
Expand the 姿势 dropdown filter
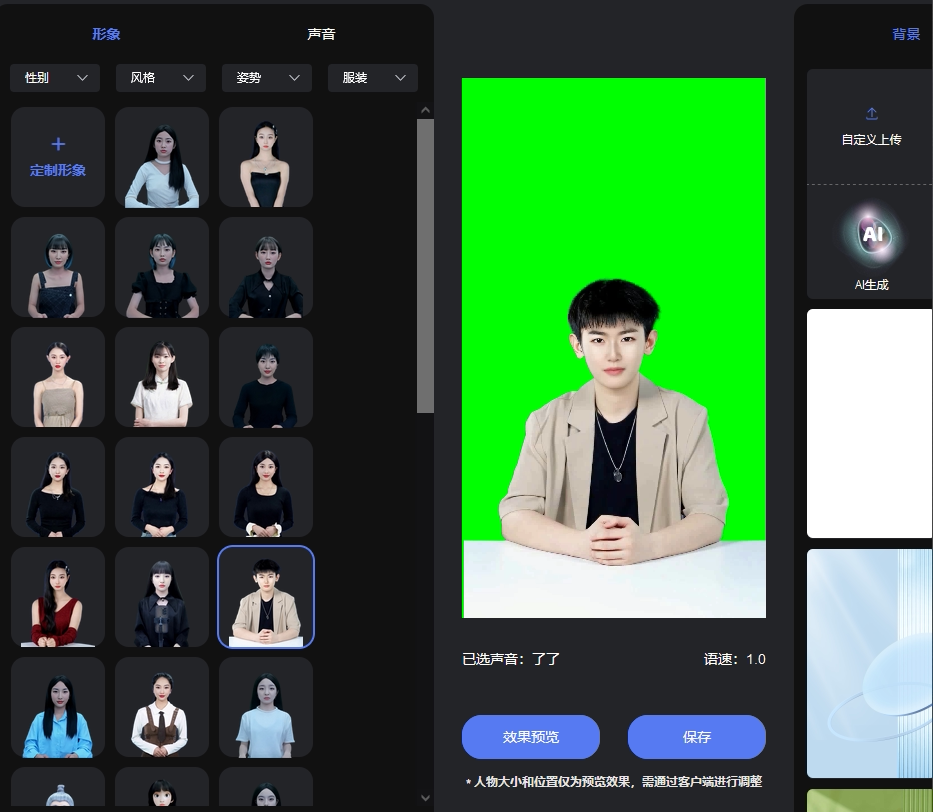tap(267, 78)
